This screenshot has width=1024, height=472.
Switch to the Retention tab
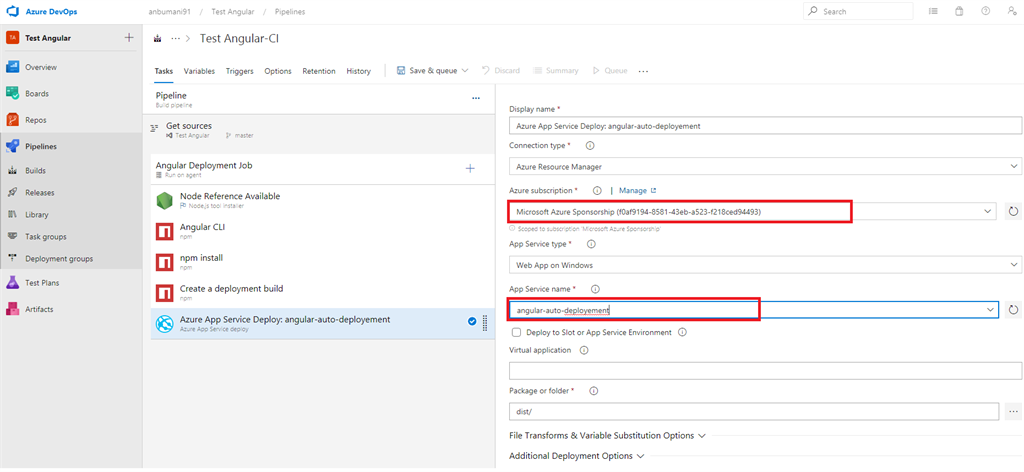[x=319, y=71]
